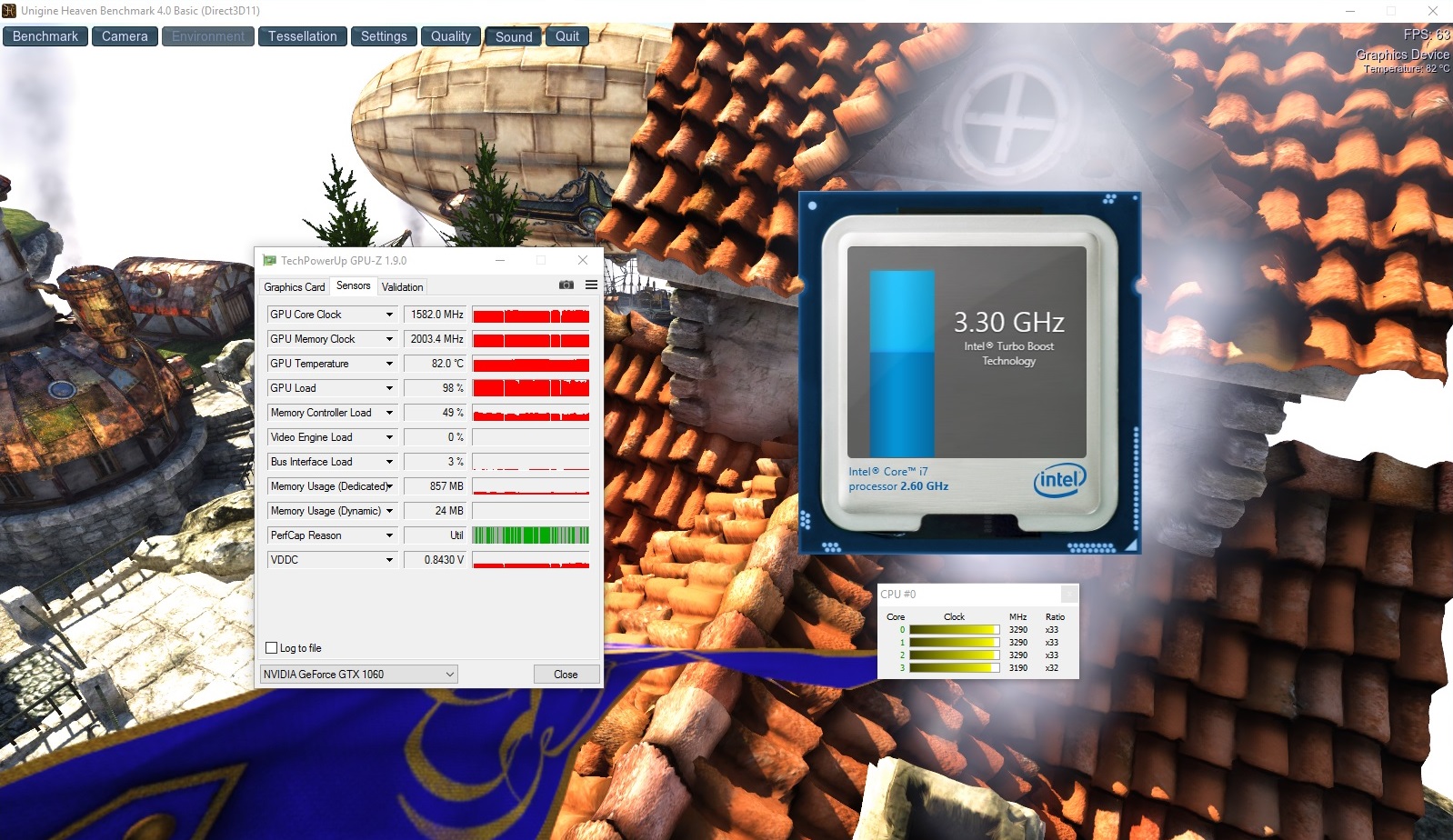This screenshot has height=840, width=1453.
Task: Click the Util PerfCap Reason value
Action: tap(436, 535)
